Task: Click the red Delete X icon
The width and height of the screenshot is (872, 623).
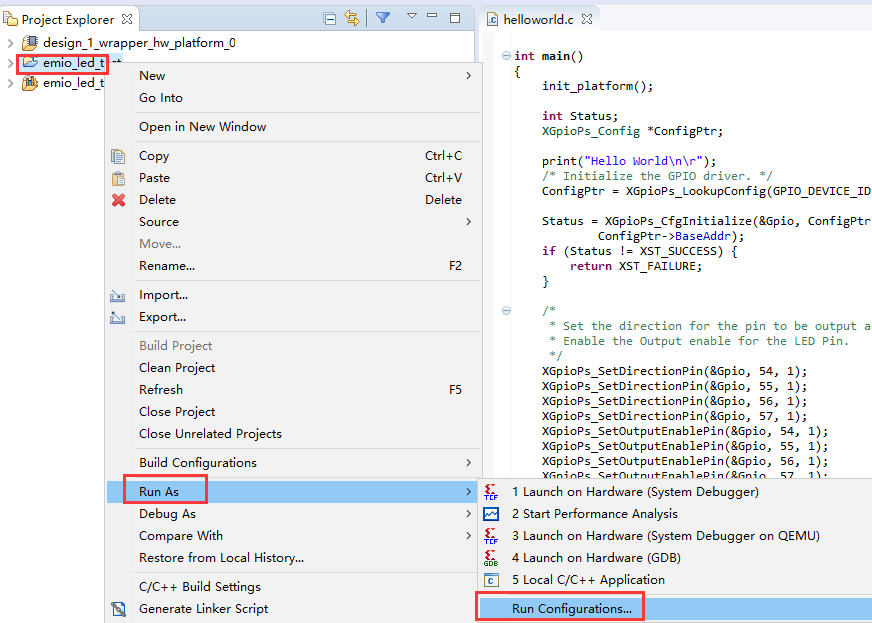Action: click(118, 200)
